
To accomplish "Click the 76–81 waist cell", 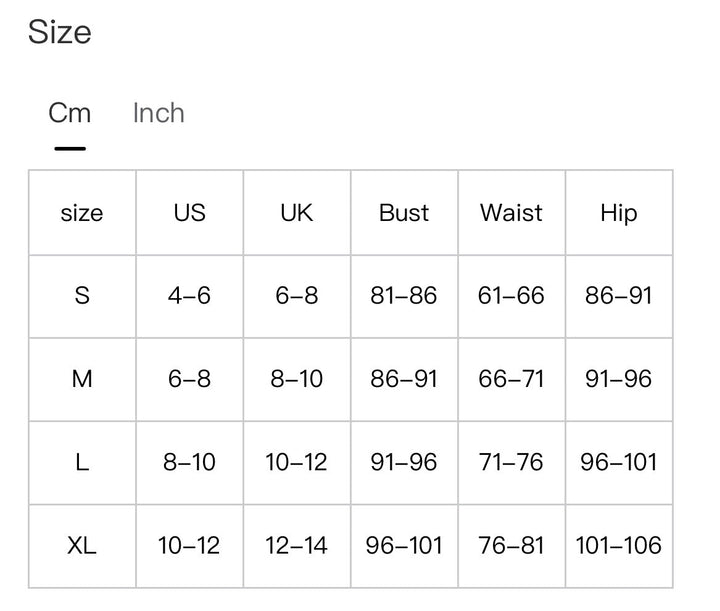I will coord(512,546).
